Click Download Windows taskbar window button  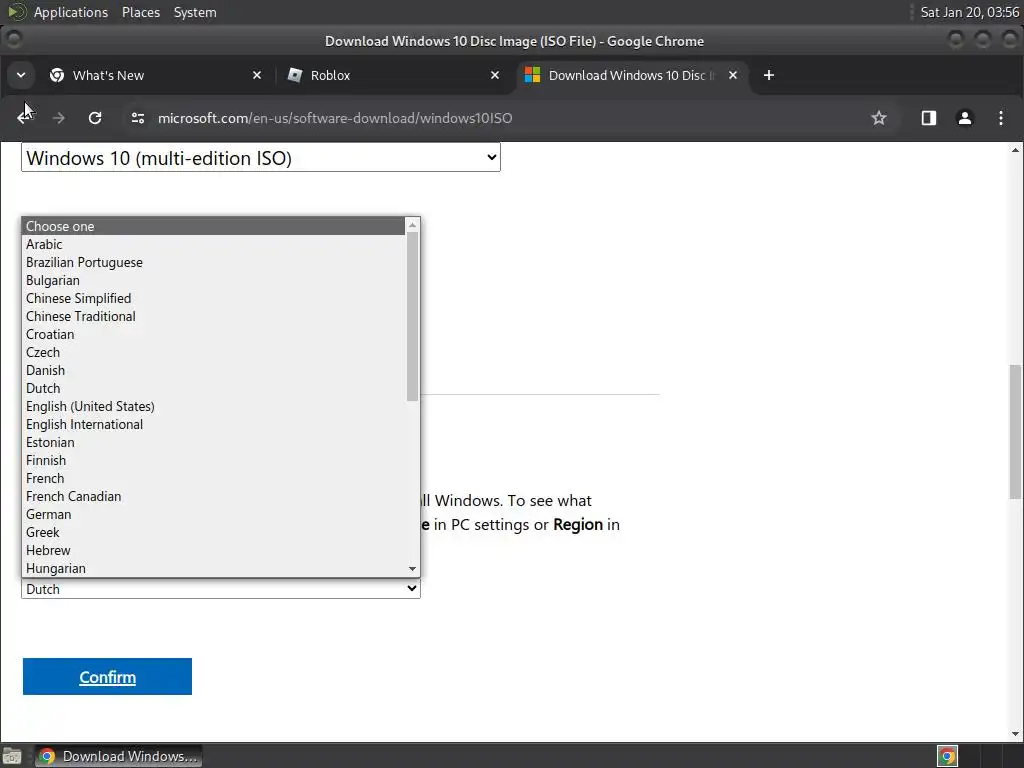[118, 756]
